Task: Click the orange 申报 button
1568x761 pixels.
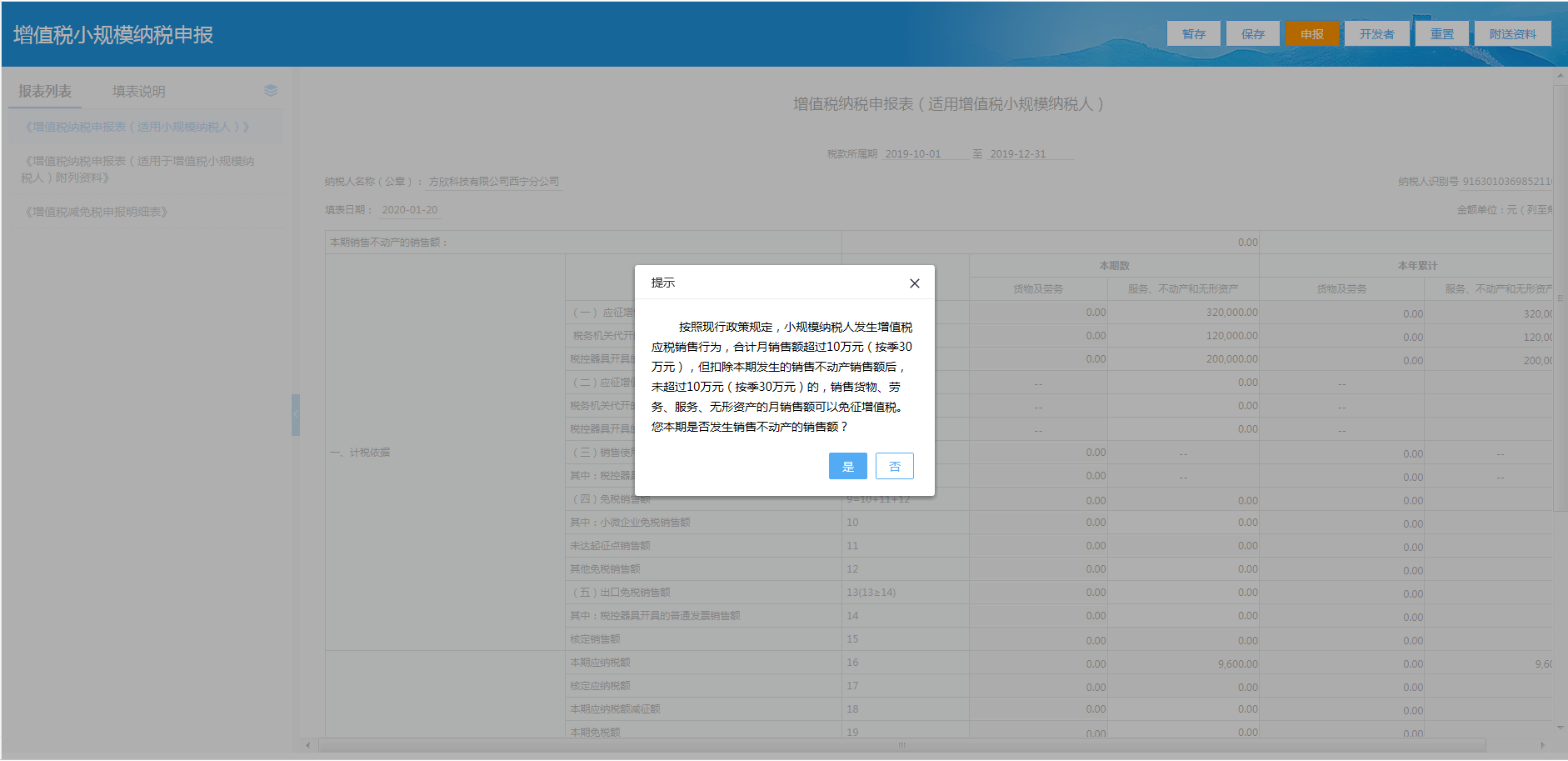Action: (1313, 33)
